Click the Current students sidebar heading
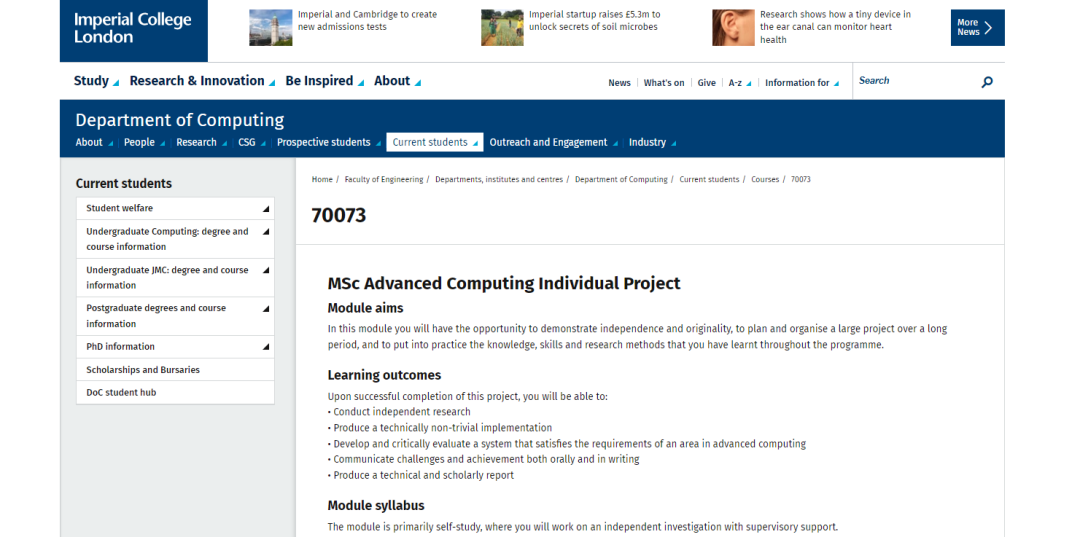This screenshot has width=1080, height=537. click(x=123, y=183)
